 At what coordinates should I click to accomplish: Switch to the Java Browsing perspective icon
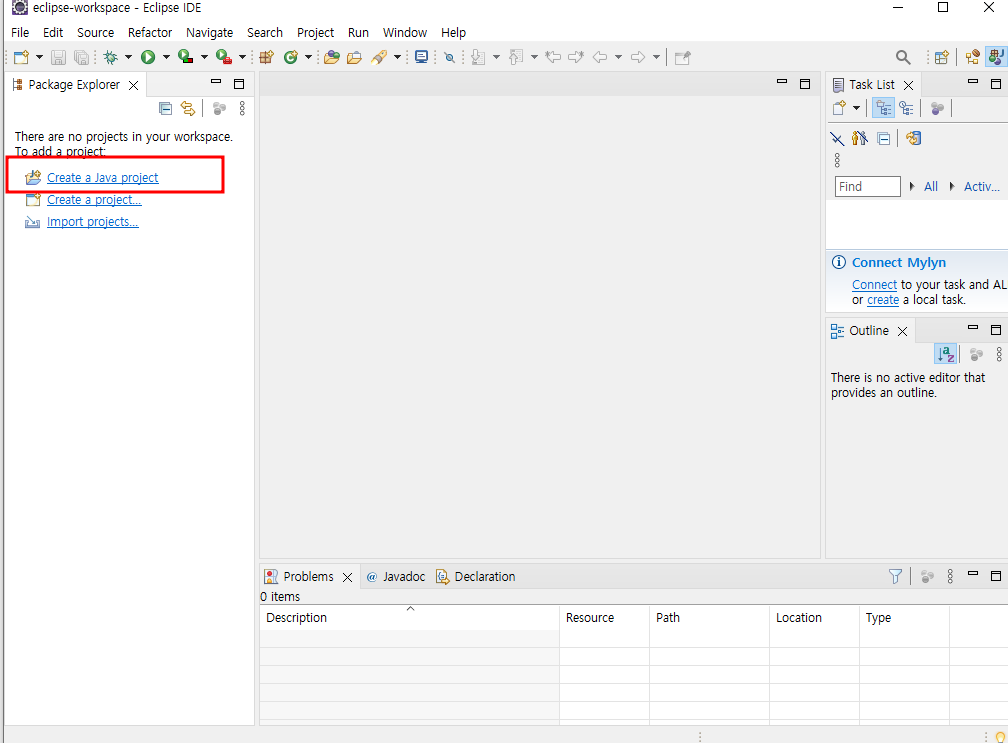pos(973,57)
